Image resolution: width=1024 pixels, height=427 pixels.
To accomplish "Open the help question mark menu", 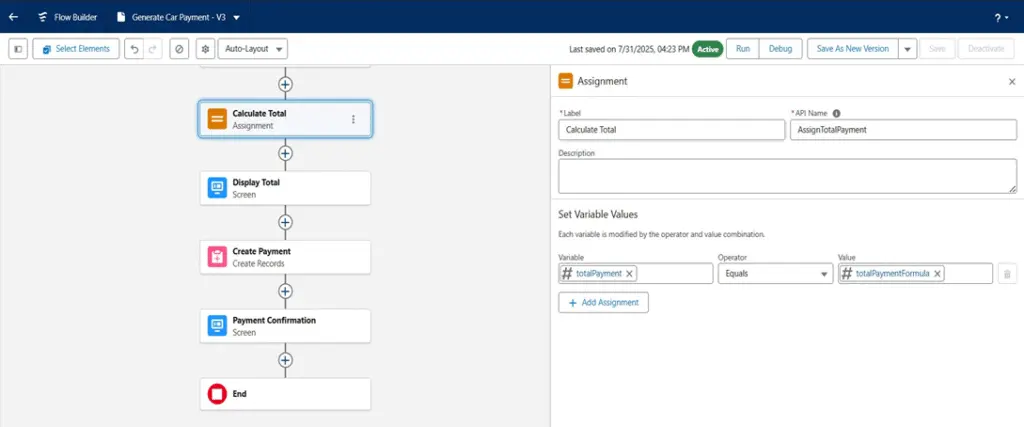I will pyautogui.click(x=1002, y=18).
